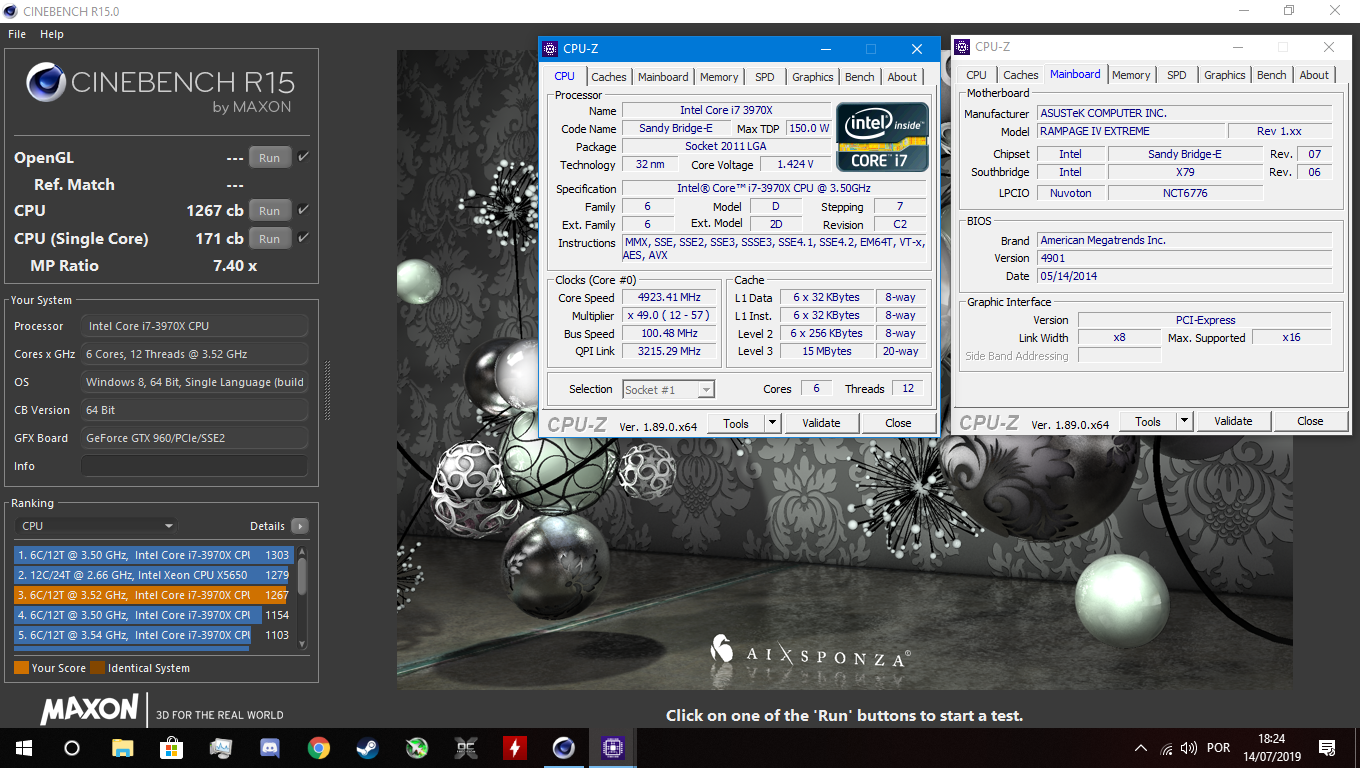Open File Explorer from the taskbar

[x=122, y=747]
